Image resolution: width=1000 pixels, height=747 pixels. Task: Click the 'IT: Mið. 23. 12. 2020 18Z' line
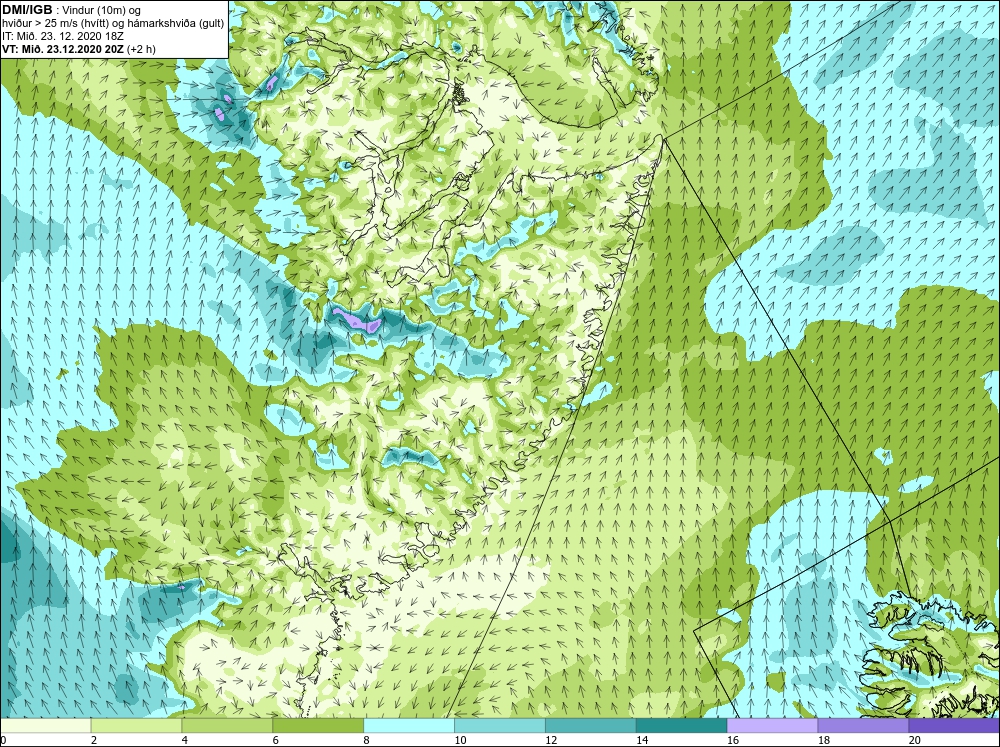click(63, 36)
